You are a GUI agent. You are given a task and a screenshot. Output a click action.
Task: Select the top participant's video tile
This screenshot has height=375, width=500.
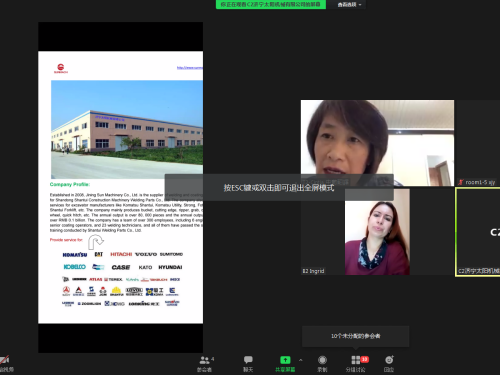pyautogui.click(x=377, y=143)
